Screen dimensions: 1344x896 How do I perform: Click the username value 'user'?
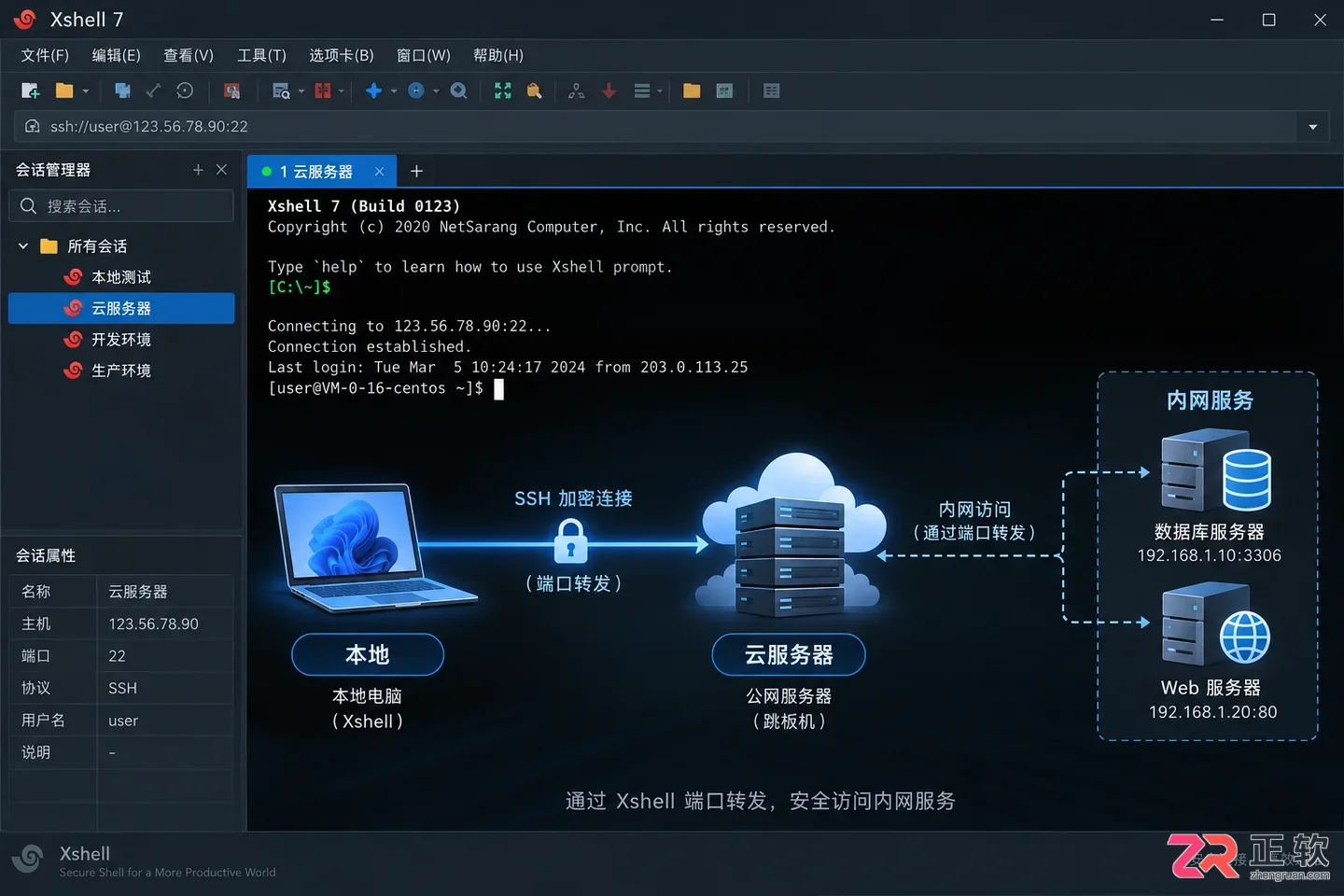coord(123,721)
